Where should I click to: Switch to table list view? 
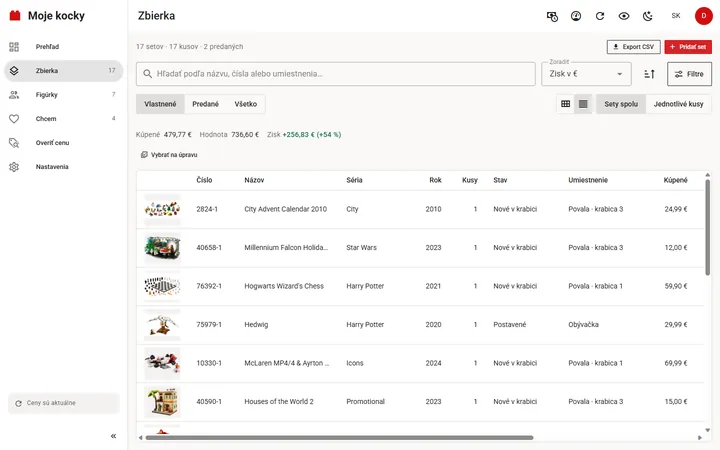[x=583, y=104]
